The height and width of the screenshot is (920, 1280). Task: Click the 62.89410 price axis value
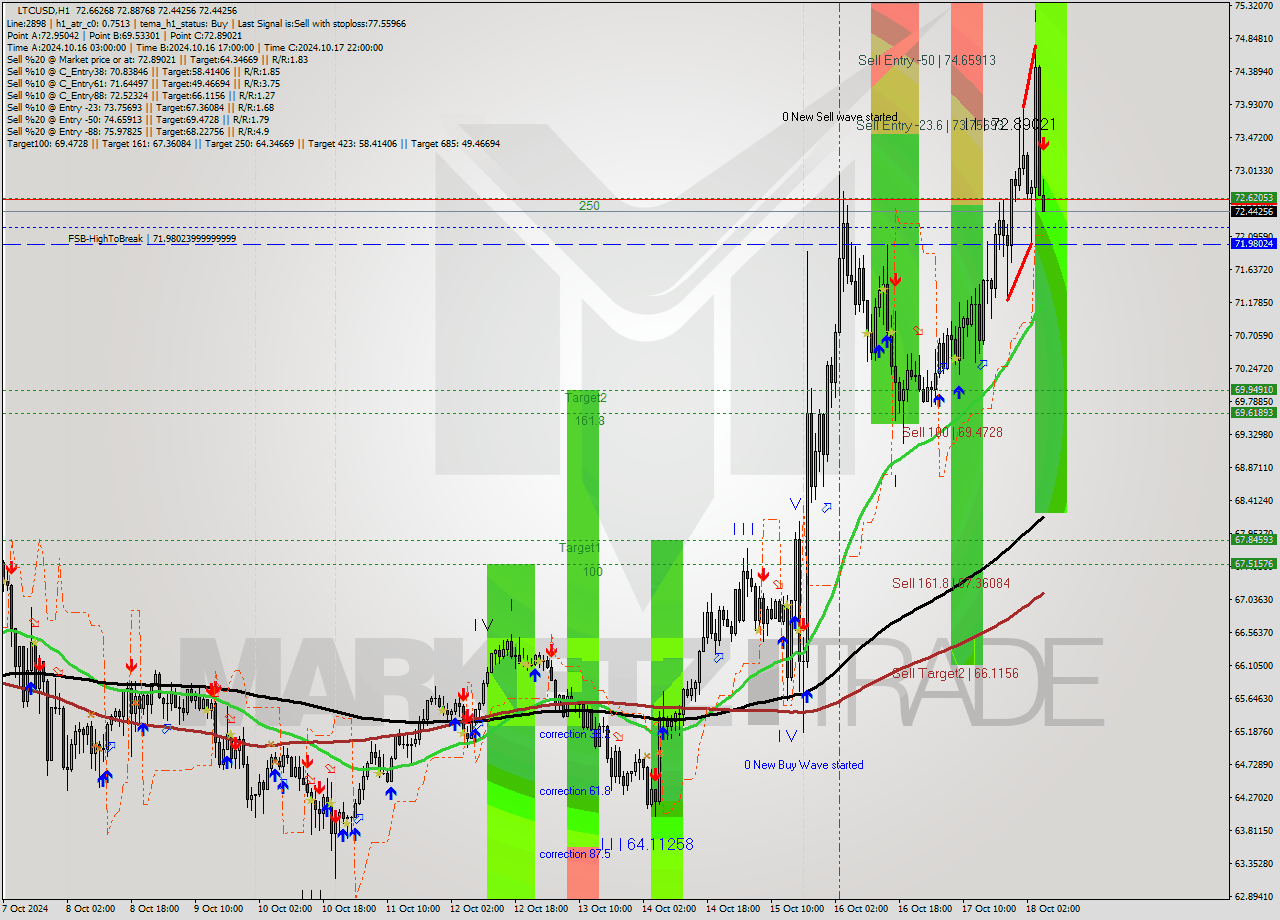pos(1254,896)
